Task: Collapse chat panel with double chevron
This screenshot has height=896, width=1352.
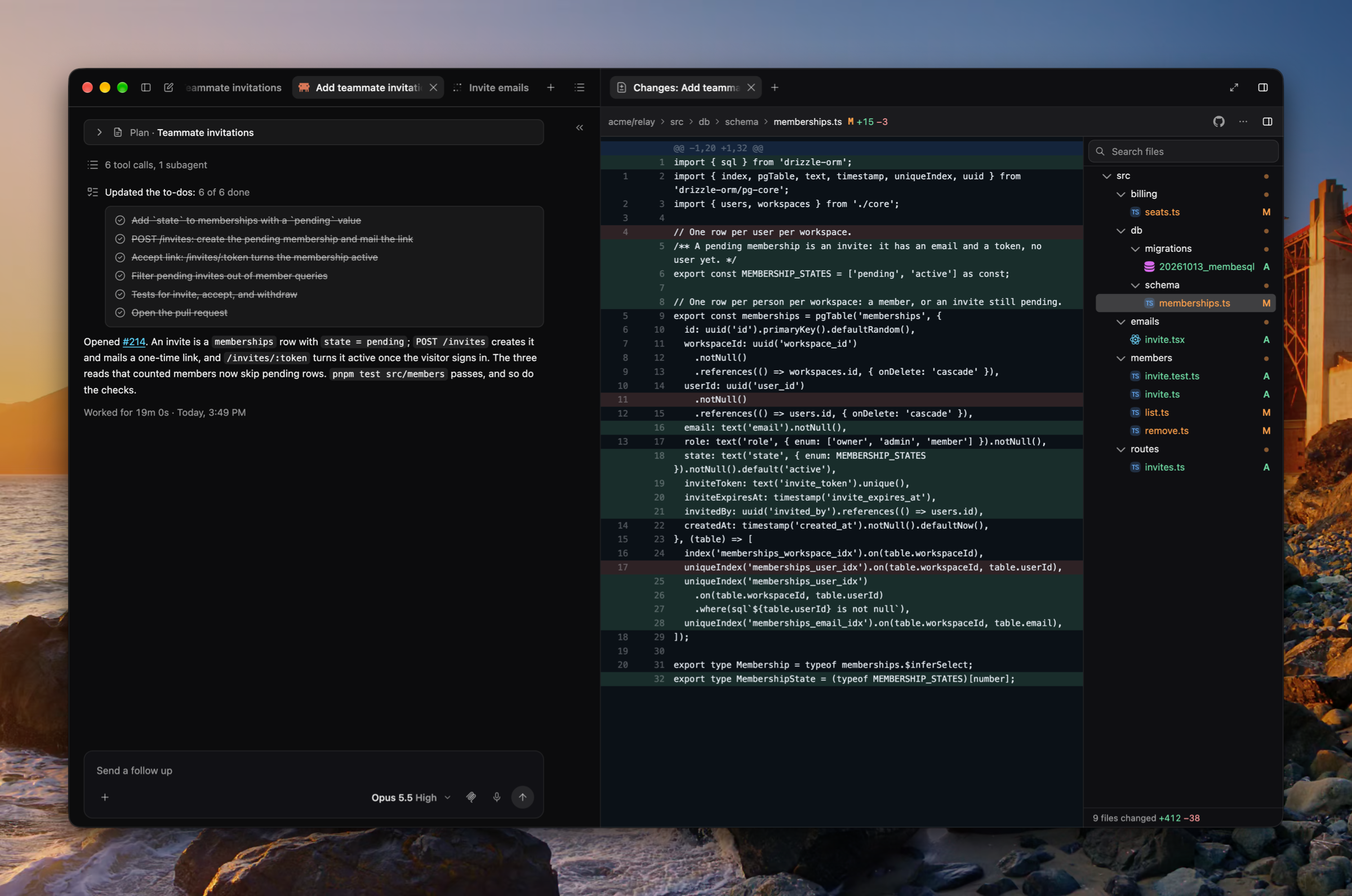Action: 580,127
